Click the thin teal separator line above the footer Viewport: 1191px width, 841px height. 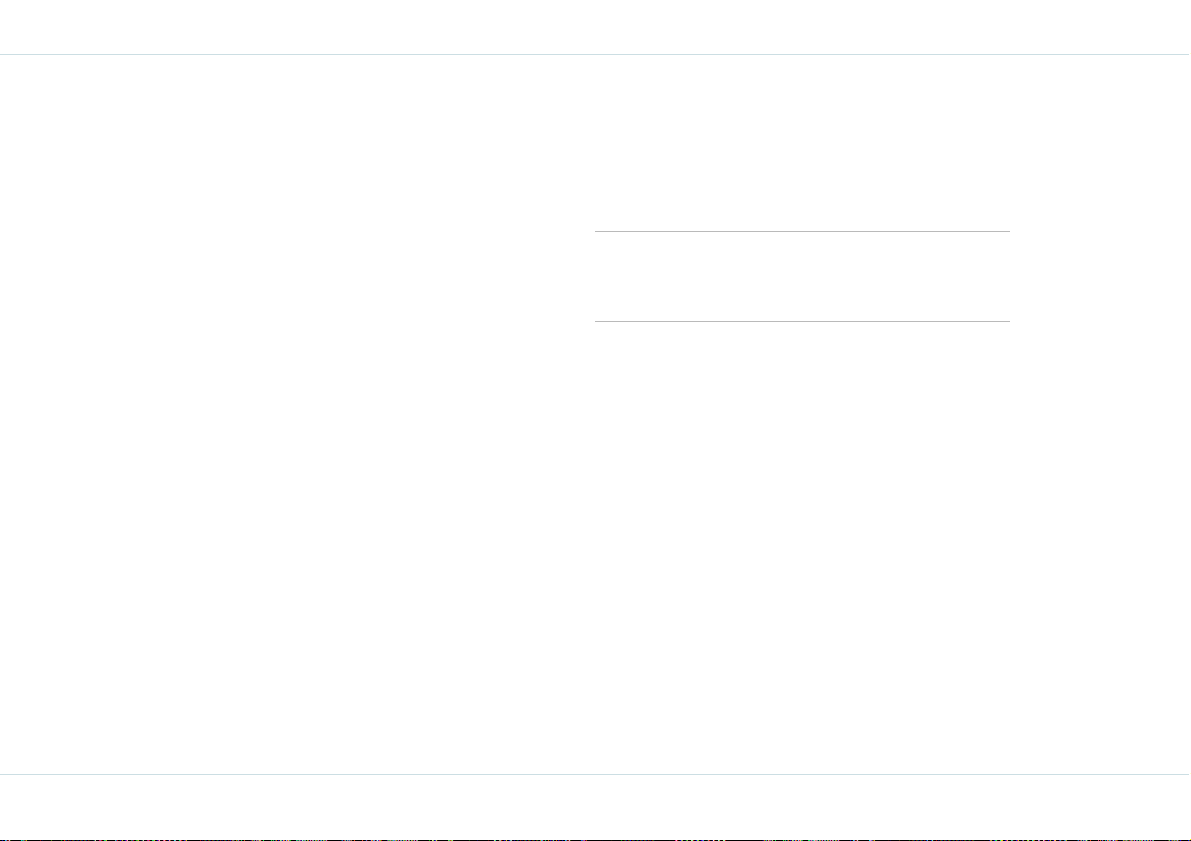596,774
